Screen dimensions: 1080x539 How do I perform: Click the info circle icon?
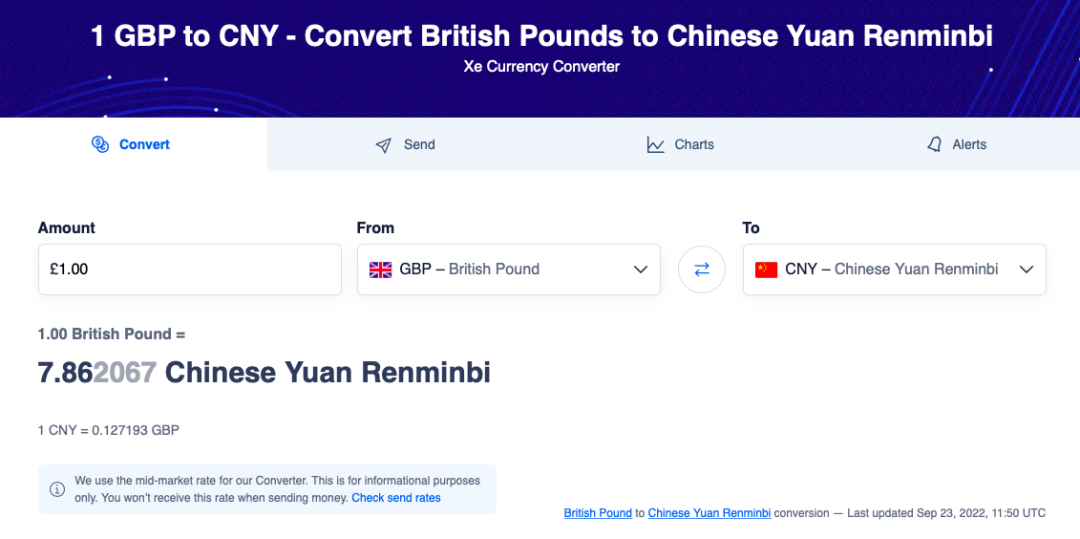tap(57, 489)
